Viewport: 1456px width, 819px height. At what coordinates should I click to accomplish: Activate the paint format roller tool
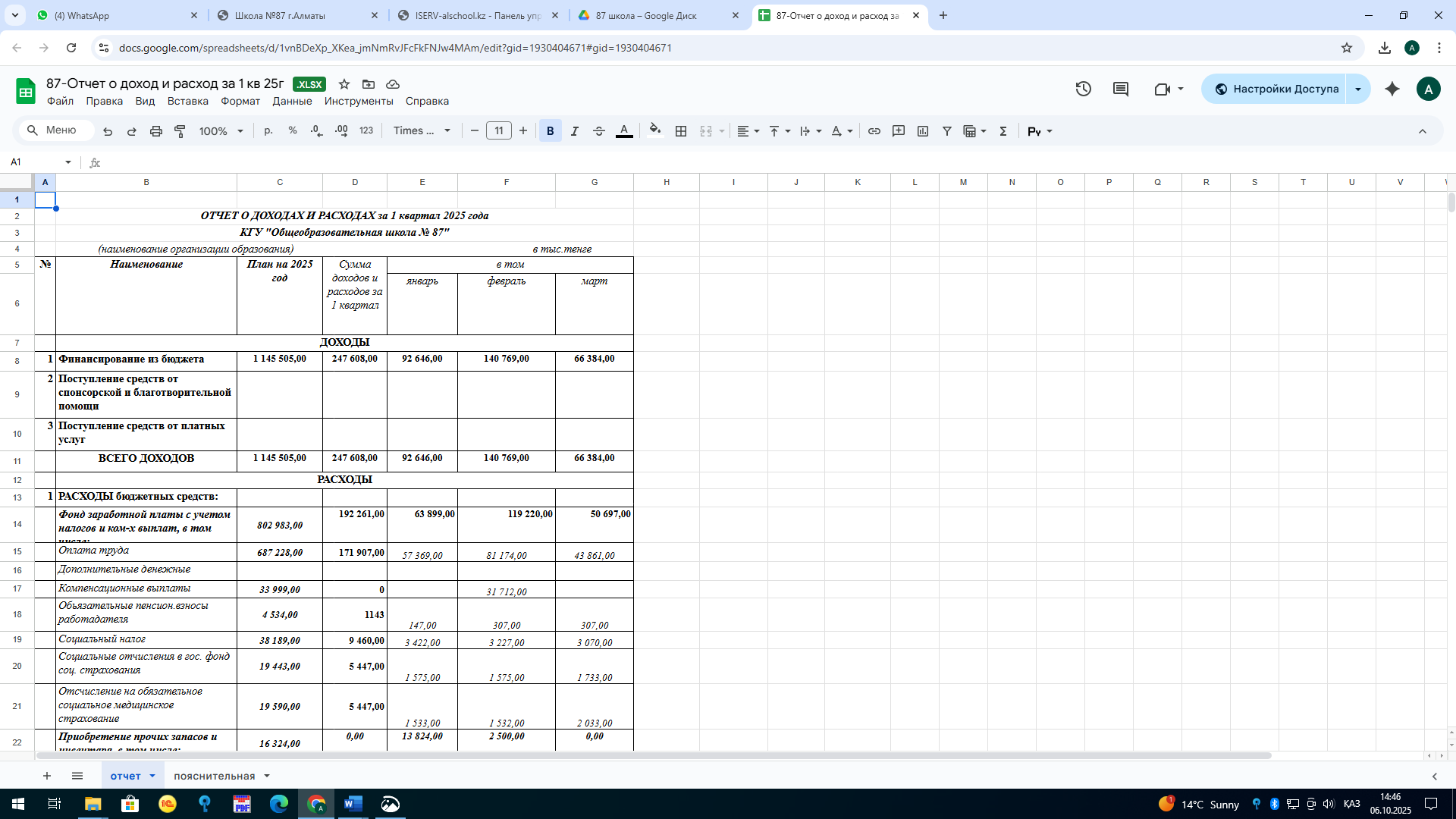click(180, 131)
